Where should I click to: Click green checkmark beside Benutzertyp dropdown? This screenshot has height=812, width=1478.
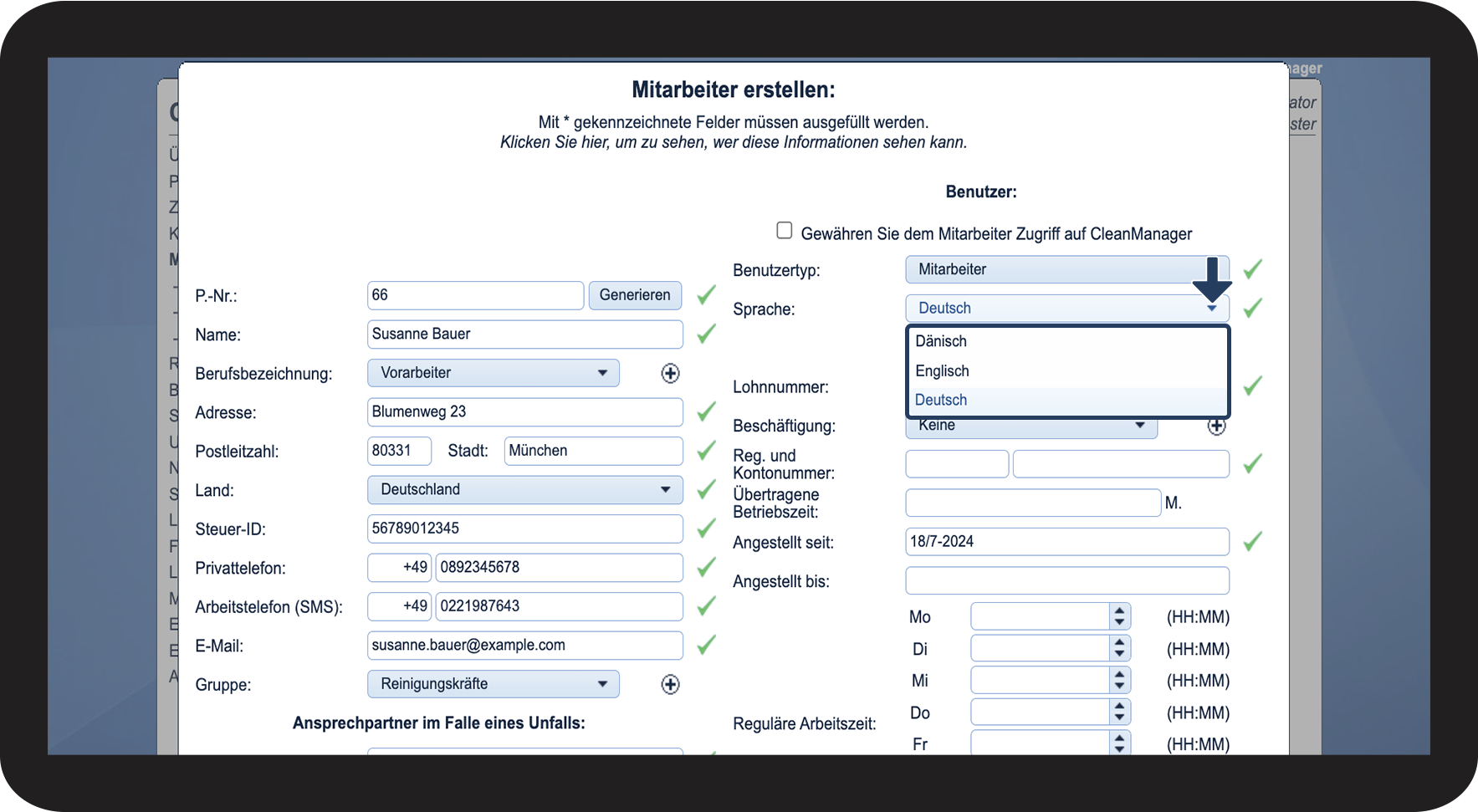coord(1252,270)
